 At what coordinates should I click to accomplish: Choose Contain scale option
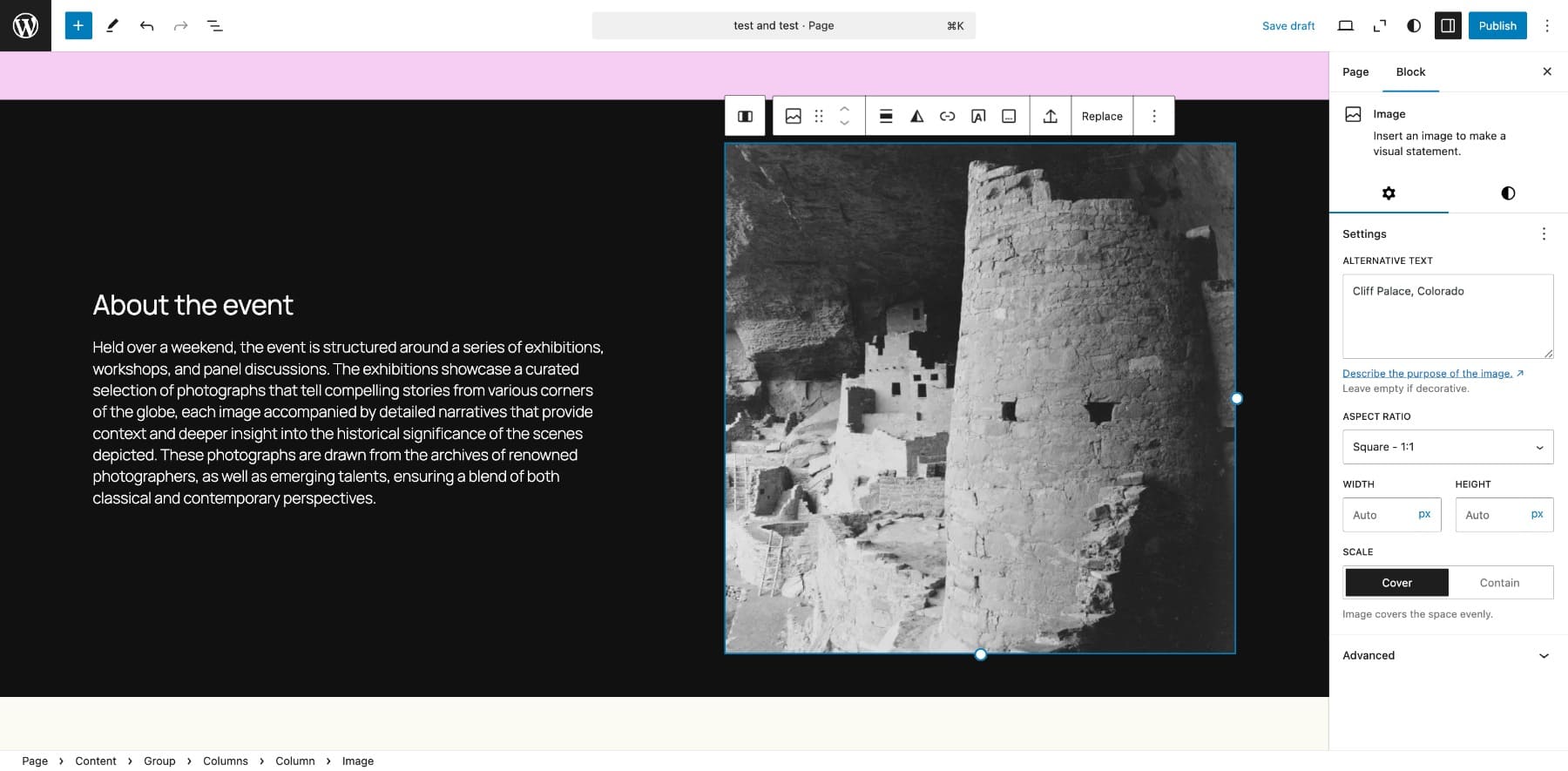(x=1499, y=583)
